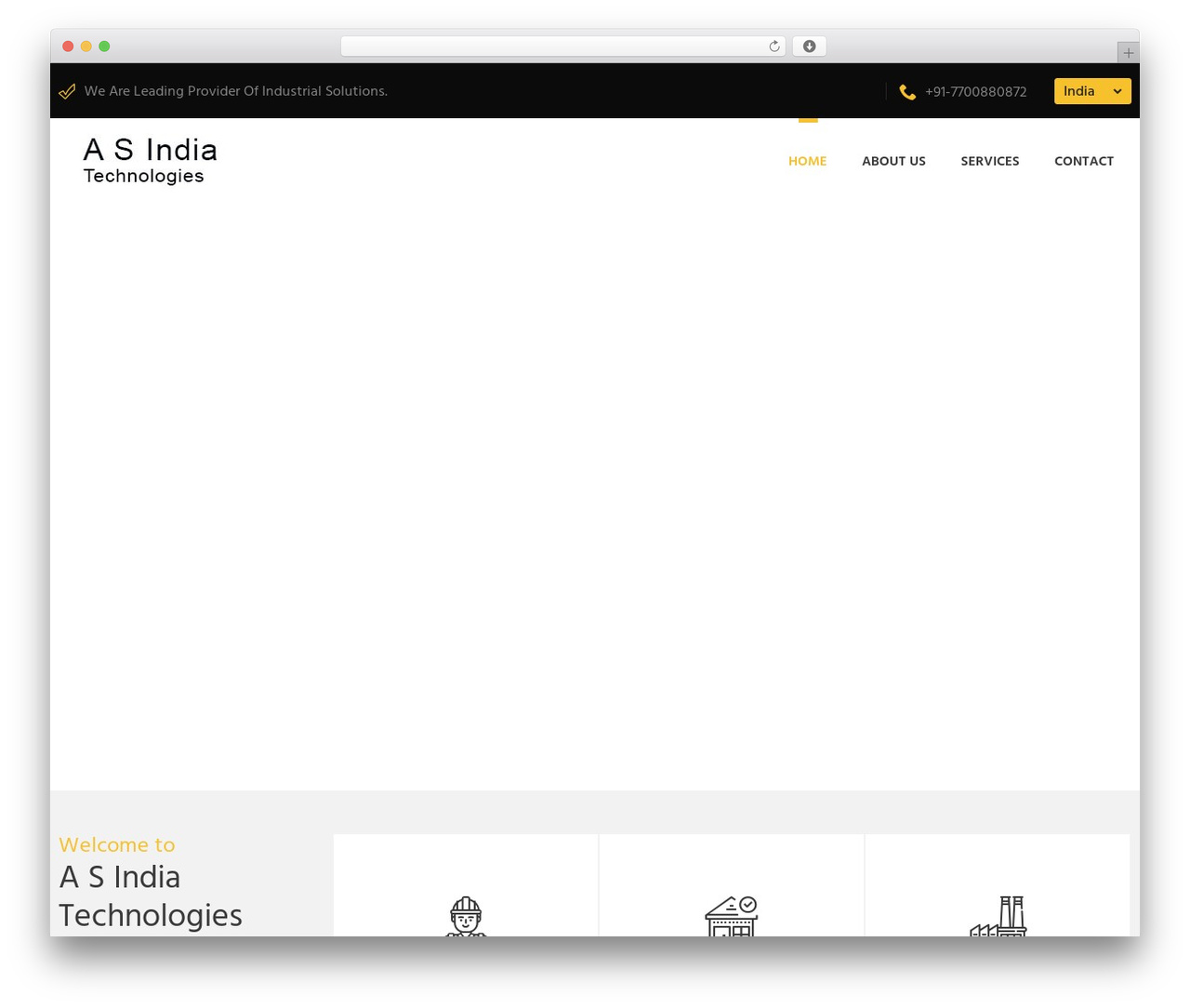Click the browser reload icon

coord(773,46)
